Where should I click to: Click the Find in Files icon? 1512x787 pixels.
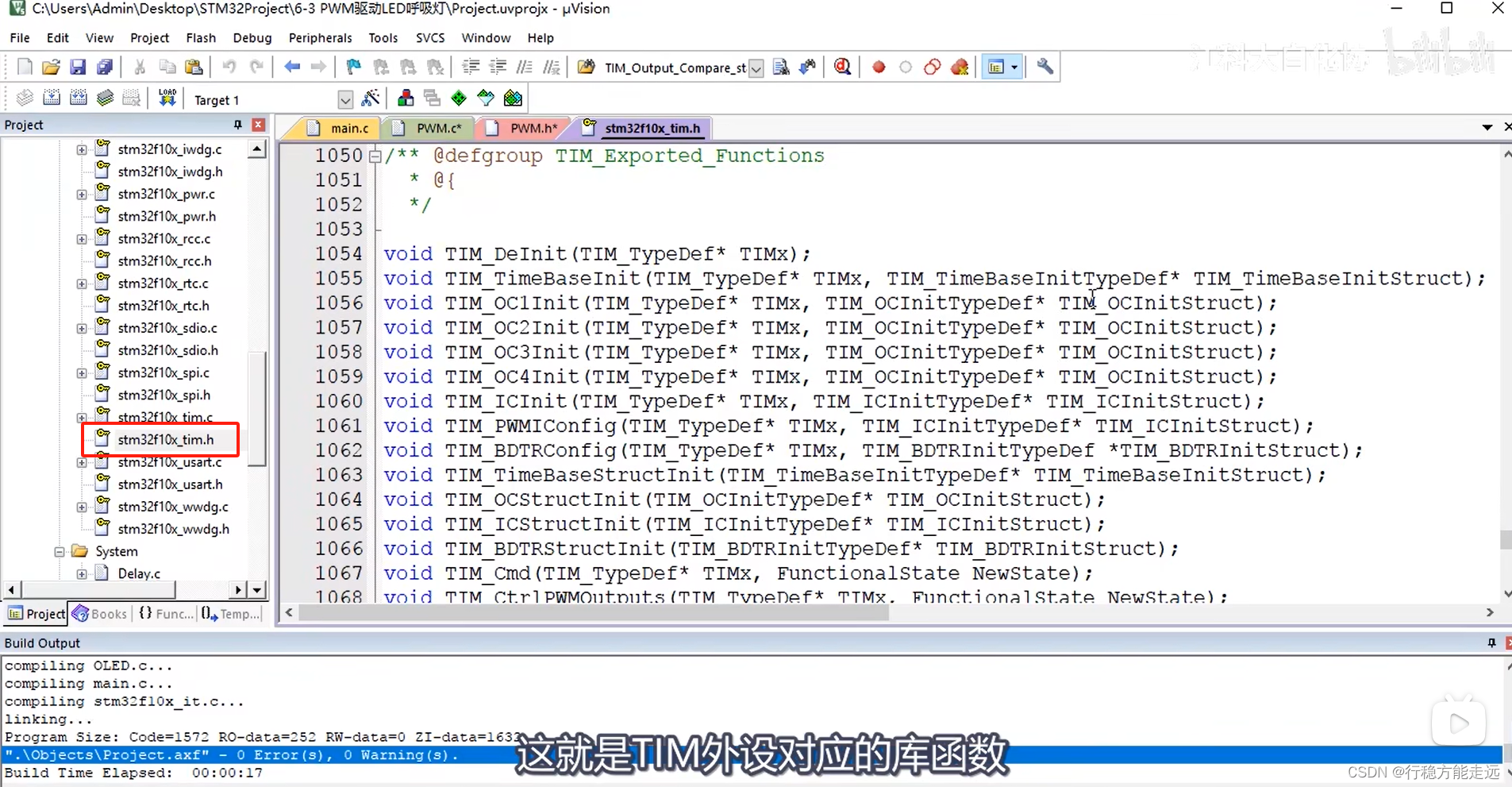(587, 67)
